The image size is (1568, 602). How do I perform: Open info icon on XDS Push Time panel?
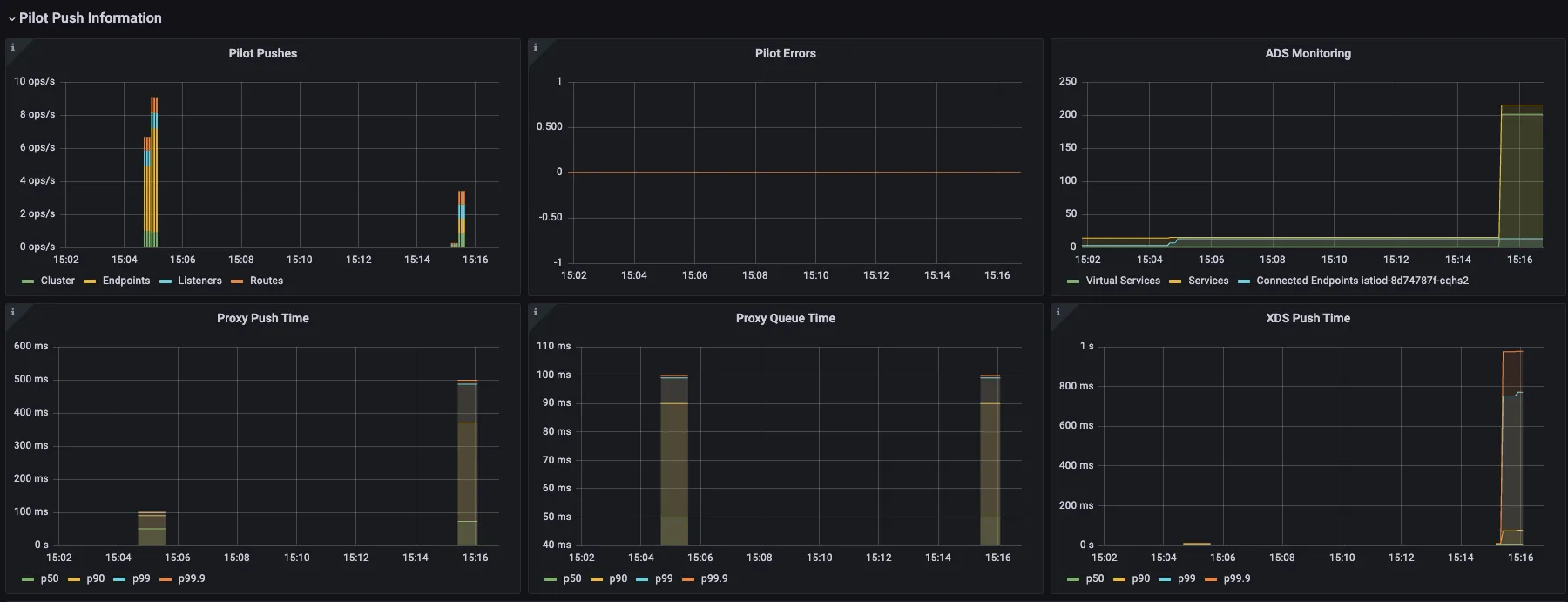(x=1058, y=312)
